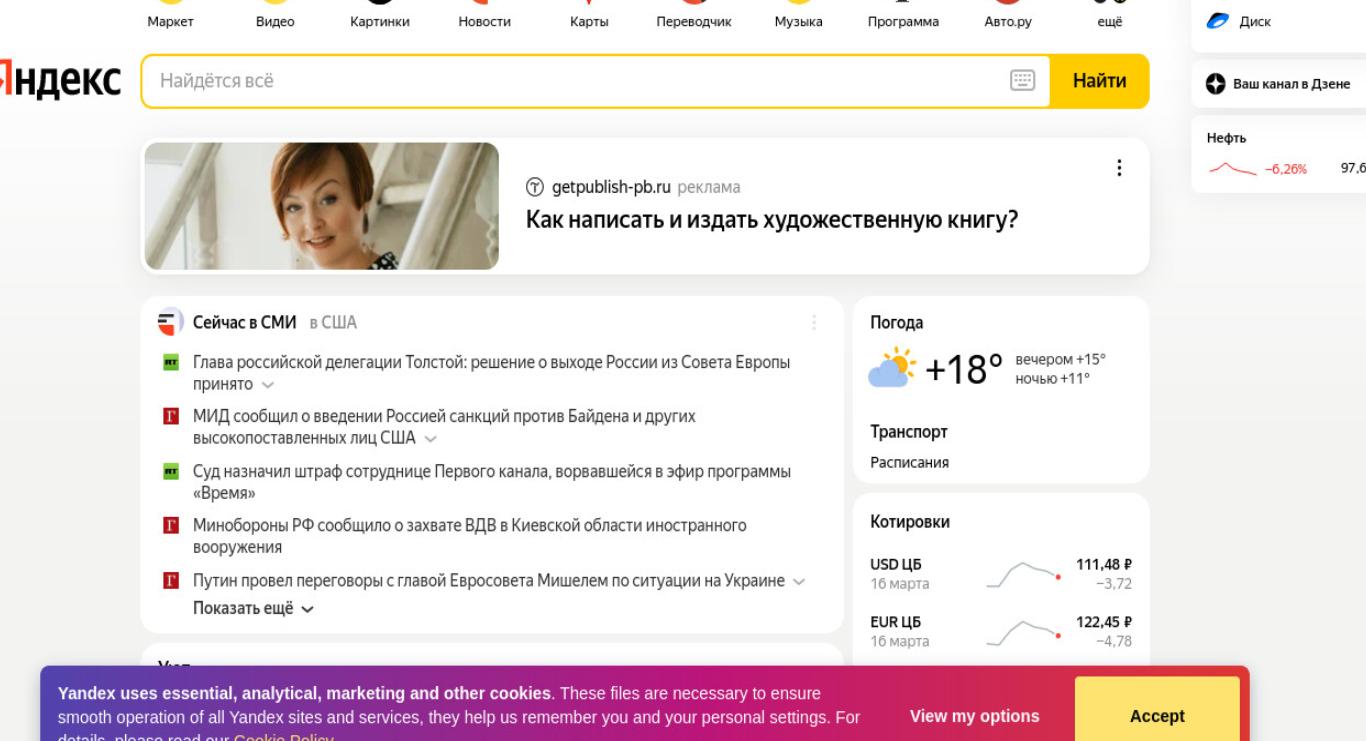Click the partly cloudy weather icon
Image resolution: width=1366 pixels, height=741 pixels.
point(893,368)
